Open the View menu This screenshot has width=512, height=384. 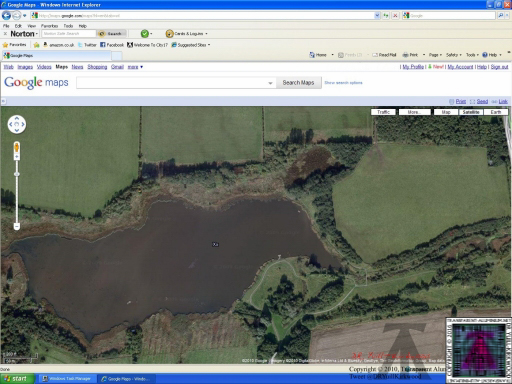click(x=31, y=26)
